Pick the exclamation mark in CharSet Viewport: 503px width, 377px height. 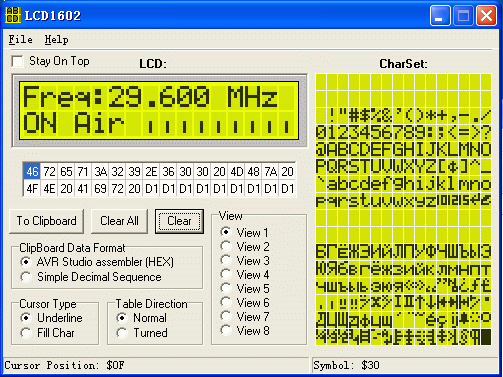332,116
